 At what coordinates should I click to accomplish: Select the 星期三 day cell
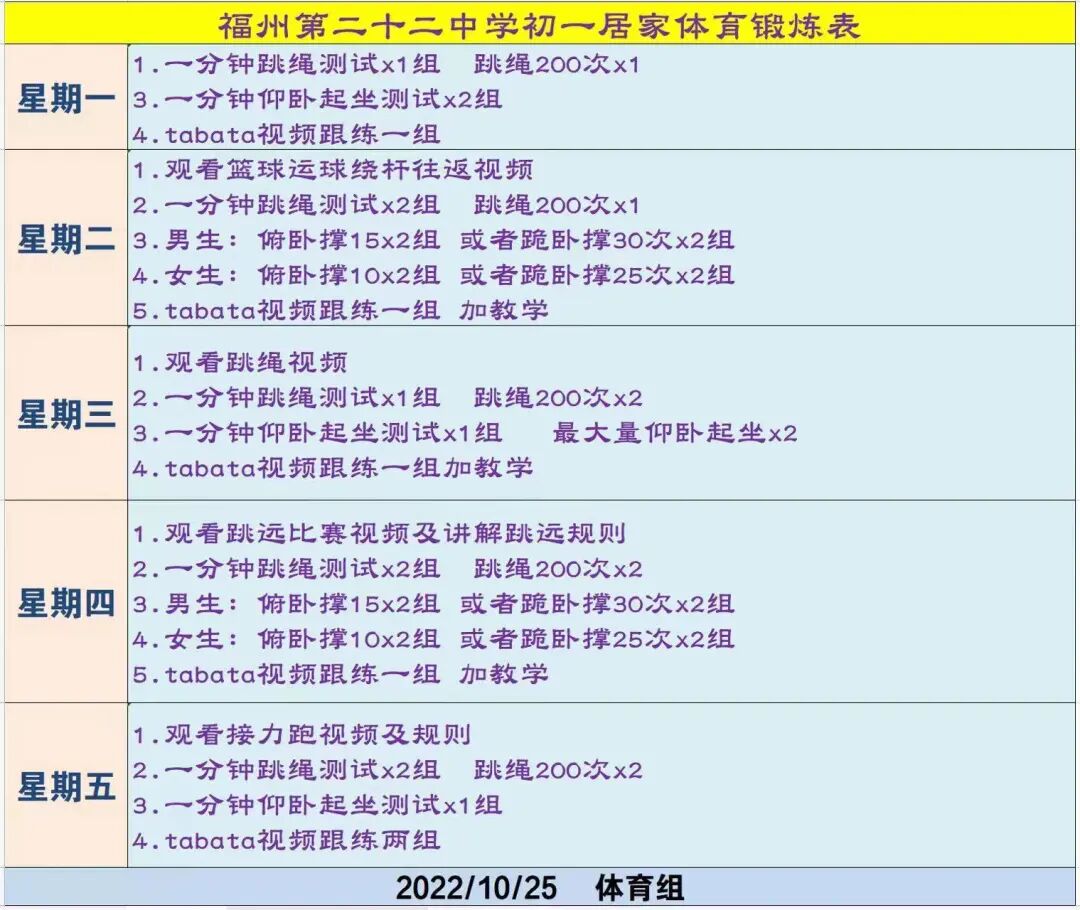[x=66, y=413]
